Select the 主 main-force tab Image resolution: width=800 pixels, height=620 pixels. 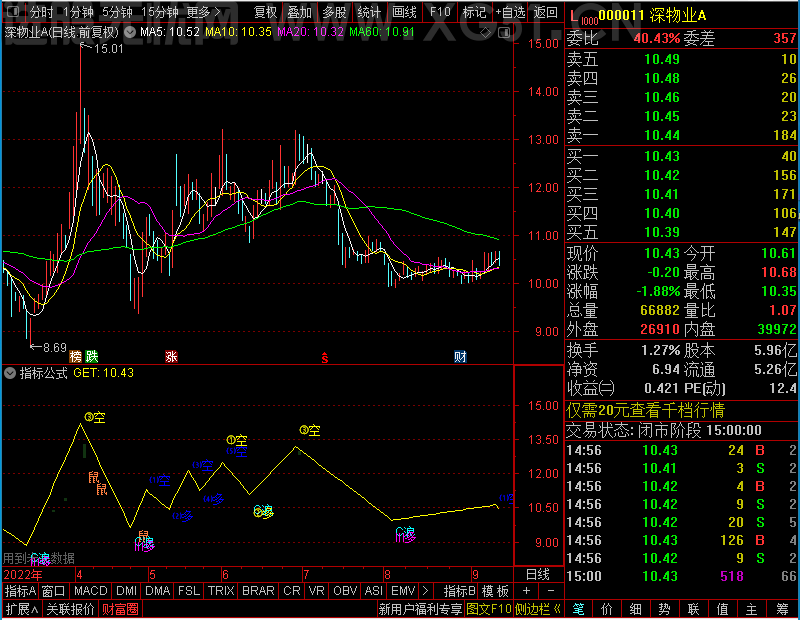coord(752,609)
